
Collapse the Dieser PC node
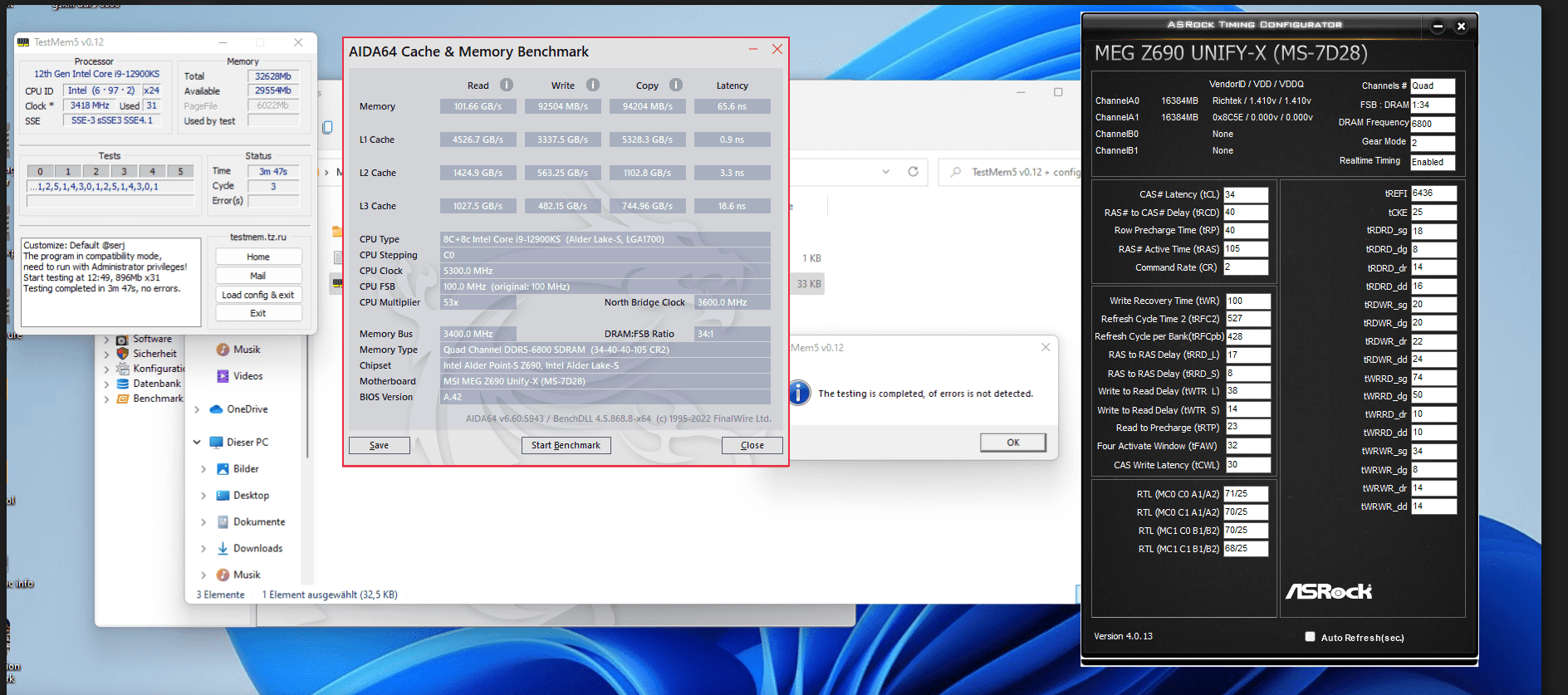197,443
